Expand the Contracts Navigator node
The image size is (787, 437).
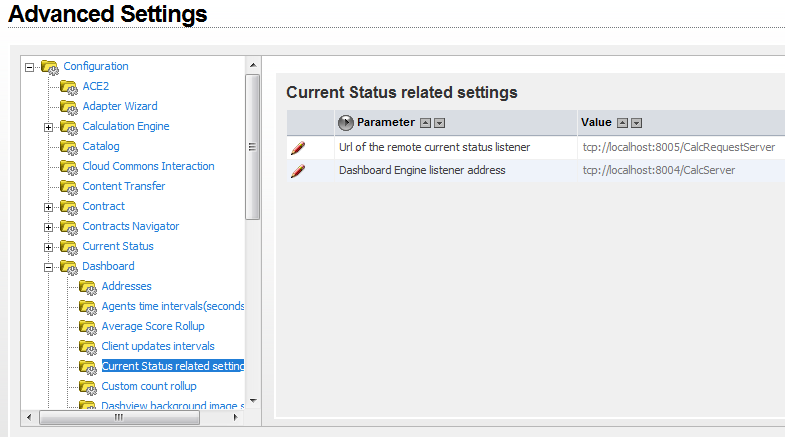pos(49,227)
